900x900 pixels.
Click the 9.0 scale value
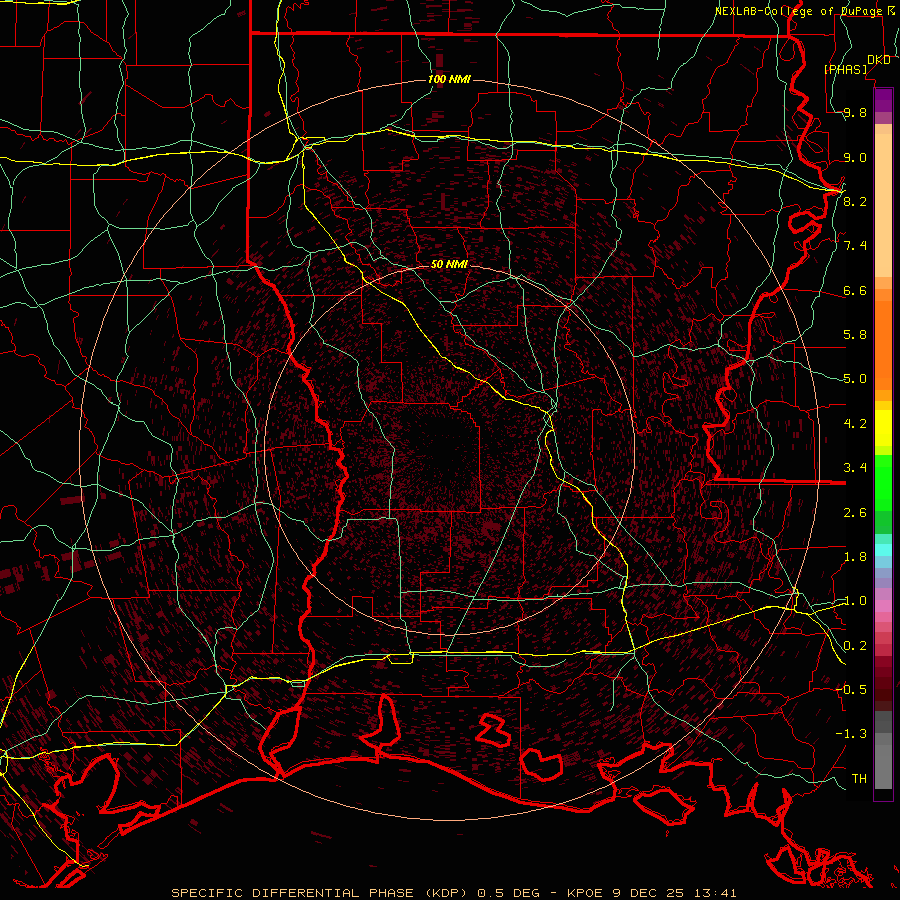(x=855, y=157)
